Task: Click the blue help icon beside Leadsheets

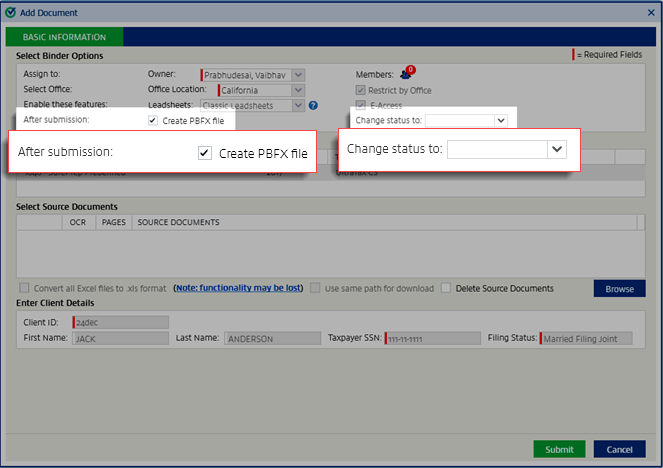Action: tap(313, 105)
